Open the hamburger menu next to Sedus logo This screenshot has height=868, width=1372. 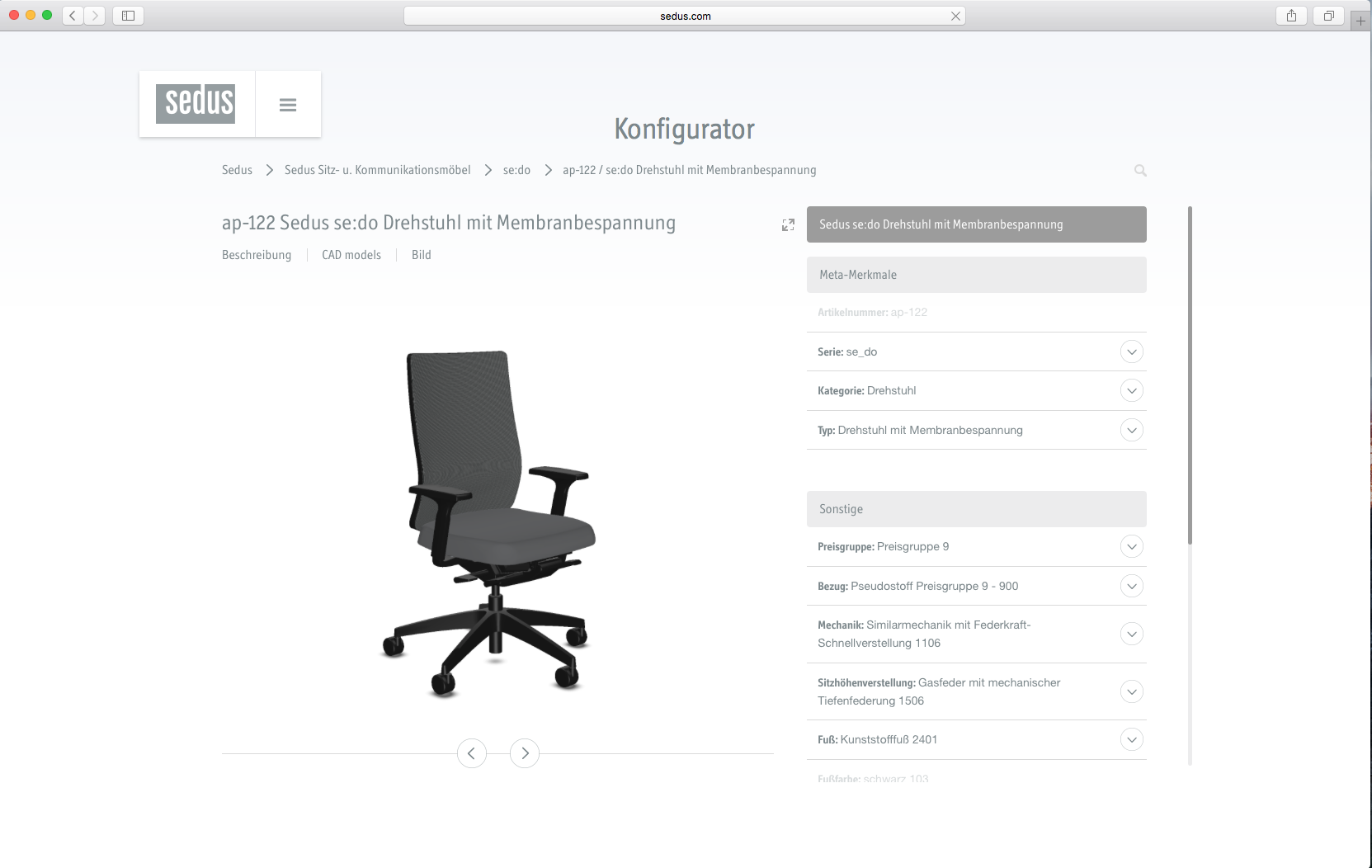(x=288, y=105)
